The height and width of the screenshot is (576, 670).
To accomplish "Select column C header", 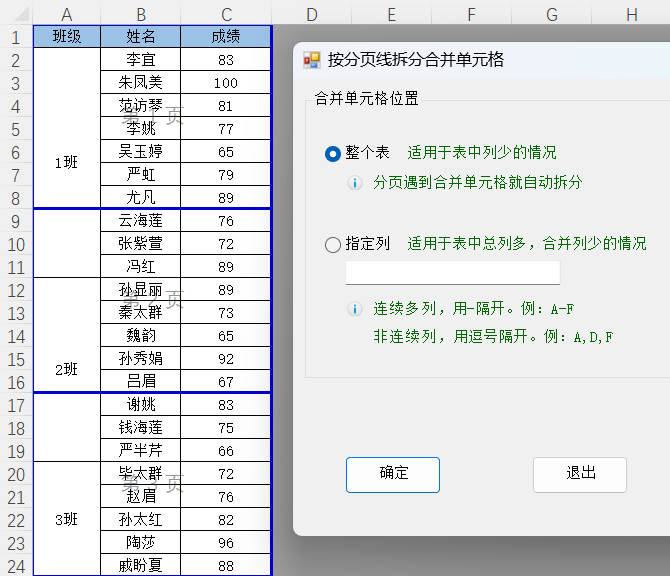I will pos(227,14).
